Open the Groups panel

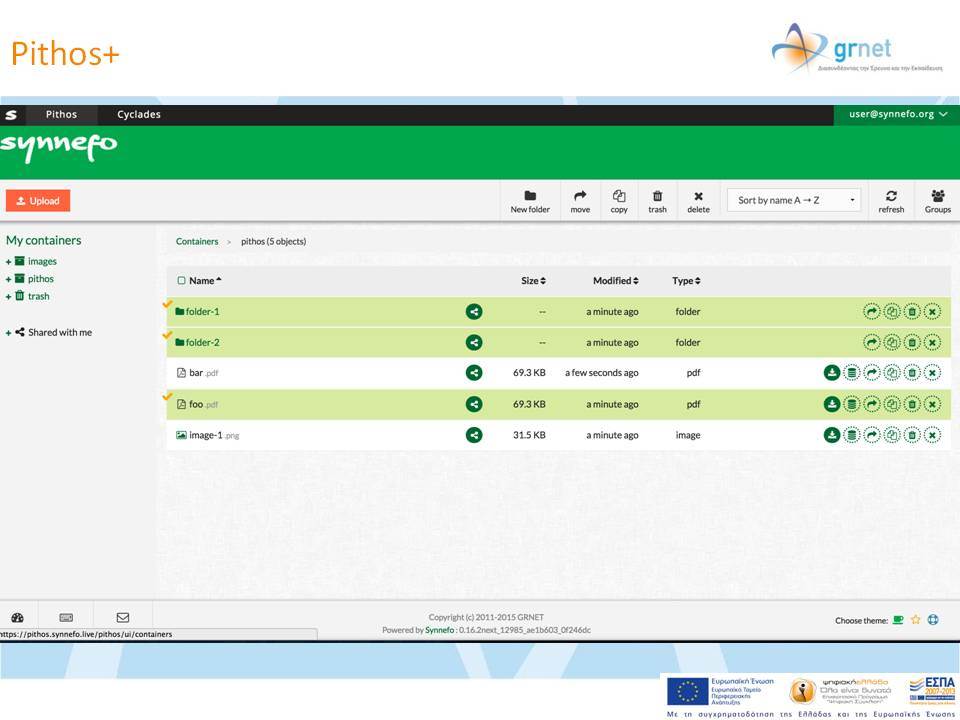[938, 201]
